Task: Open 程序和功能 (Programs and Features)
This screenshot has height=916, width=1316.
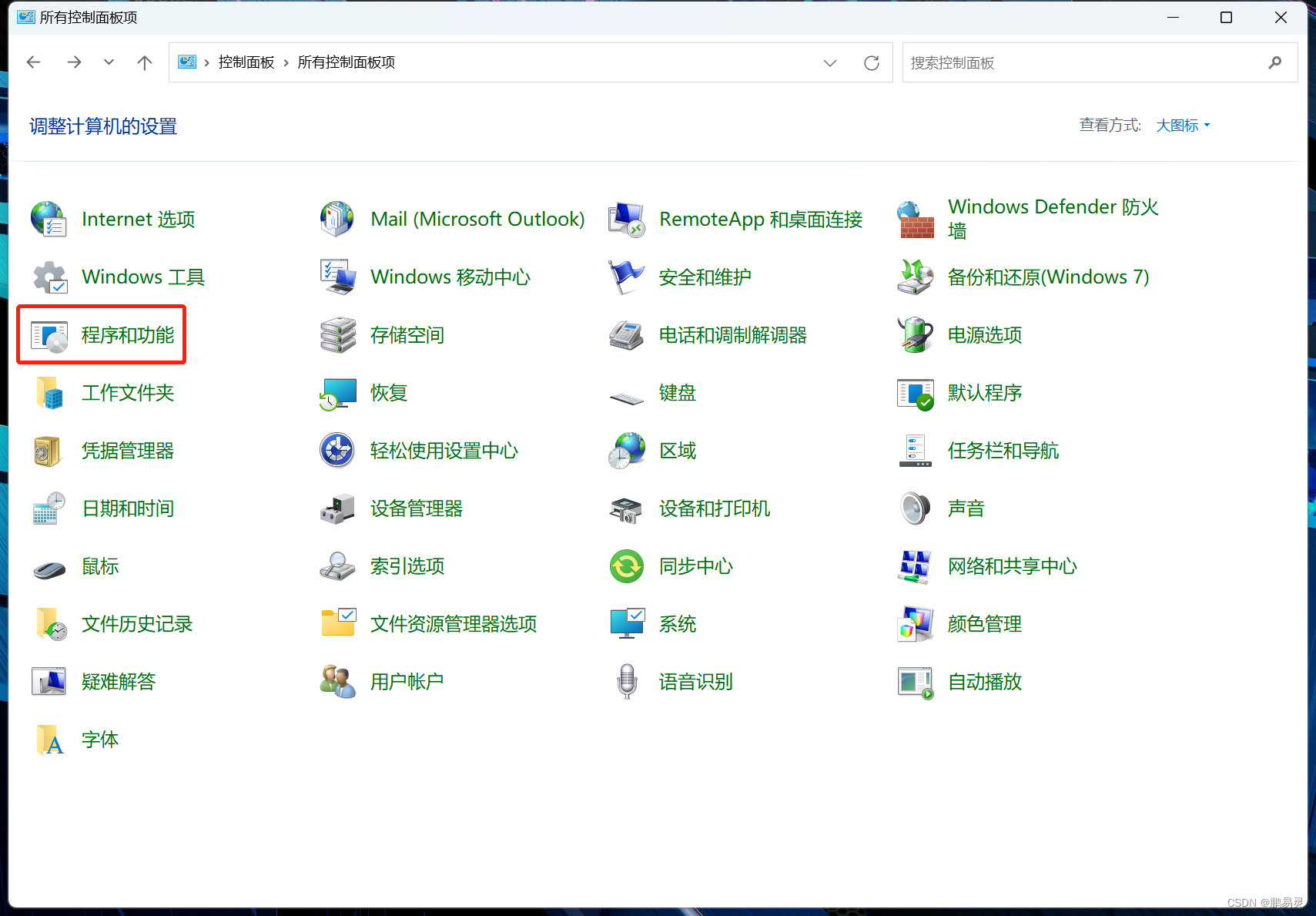Action: point(128,334)
